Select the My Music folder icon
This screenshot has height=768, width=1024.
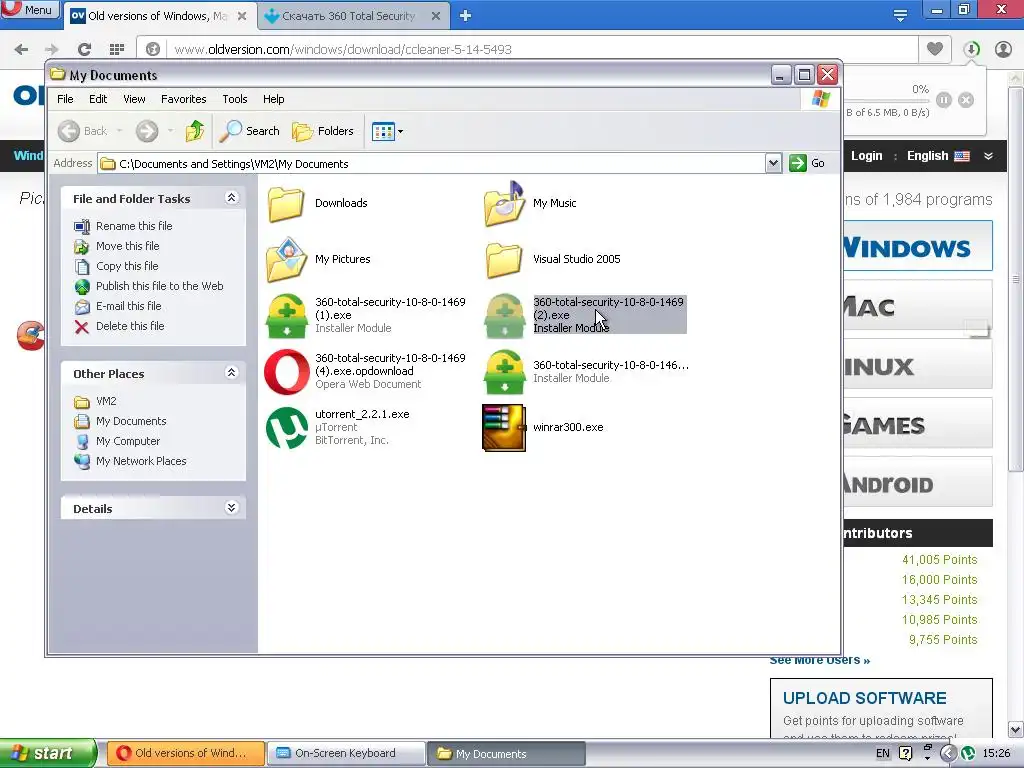(504, 203)
